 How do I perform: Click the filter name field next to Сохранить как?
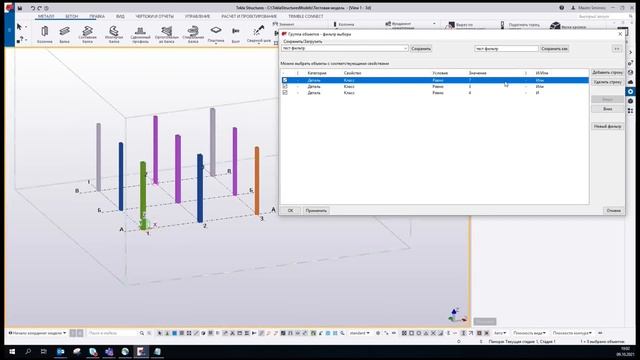pos(506,49)
